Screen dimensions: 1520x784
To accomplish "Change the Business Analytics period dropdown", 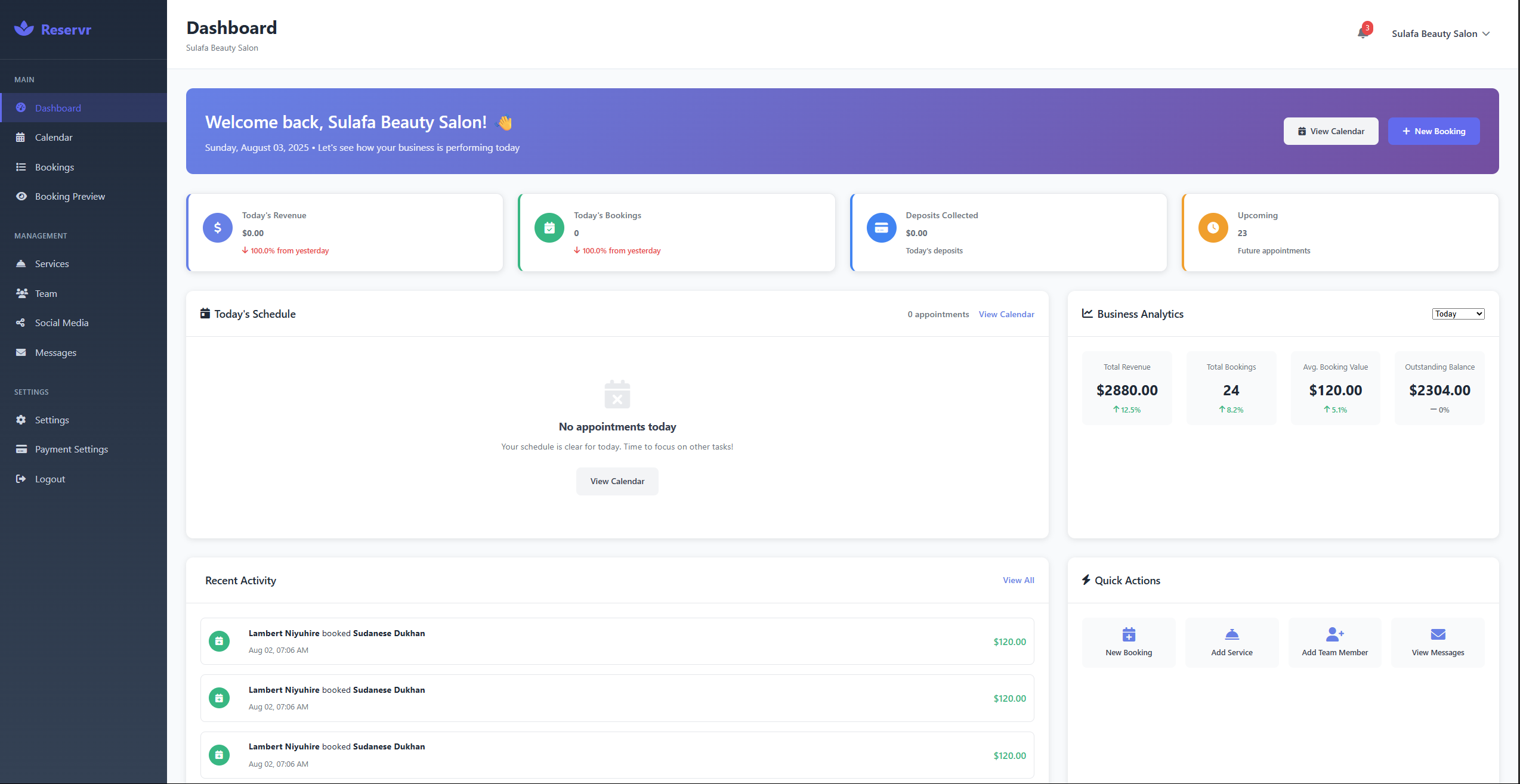I will click(1457, 313).
